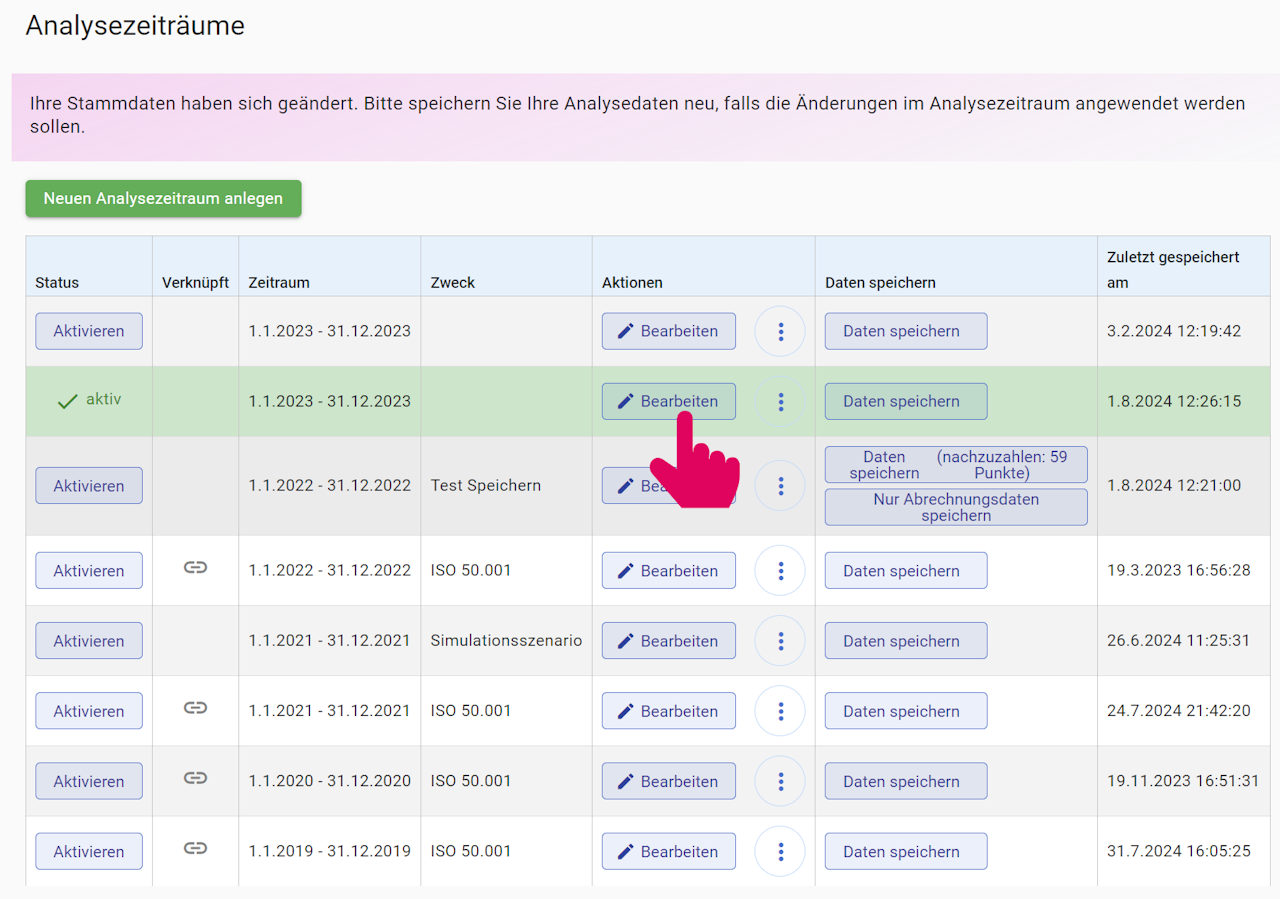The width and height of the screenshot is (1280, 899).
Task: Expand more actions for 2020 ISO 50.001 row
Action: tap(780, 782)
